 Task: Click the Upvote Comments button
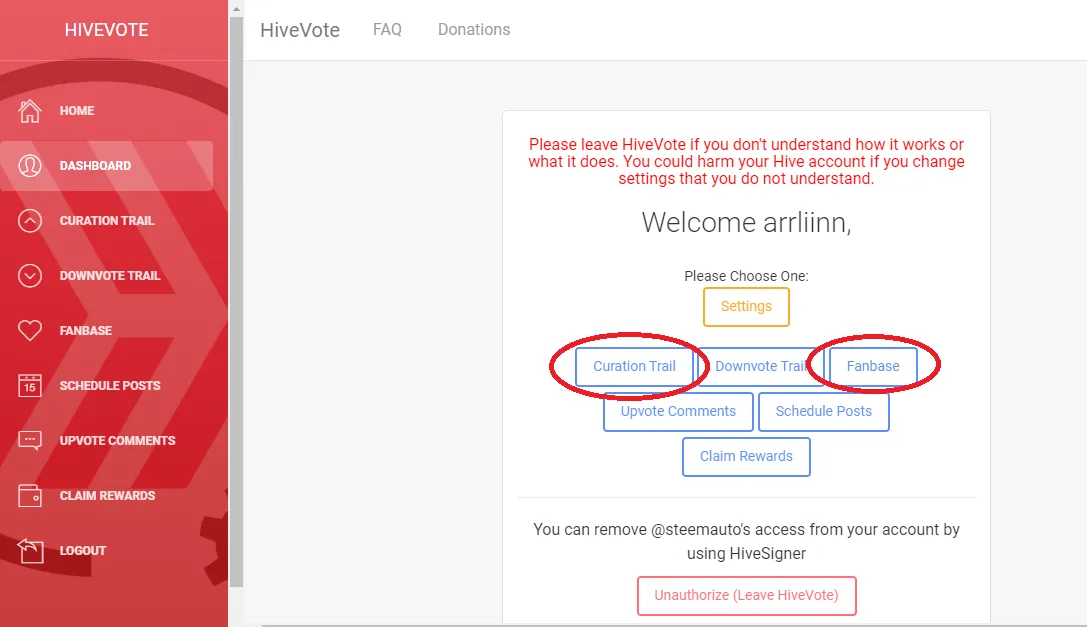coord(678,411)
